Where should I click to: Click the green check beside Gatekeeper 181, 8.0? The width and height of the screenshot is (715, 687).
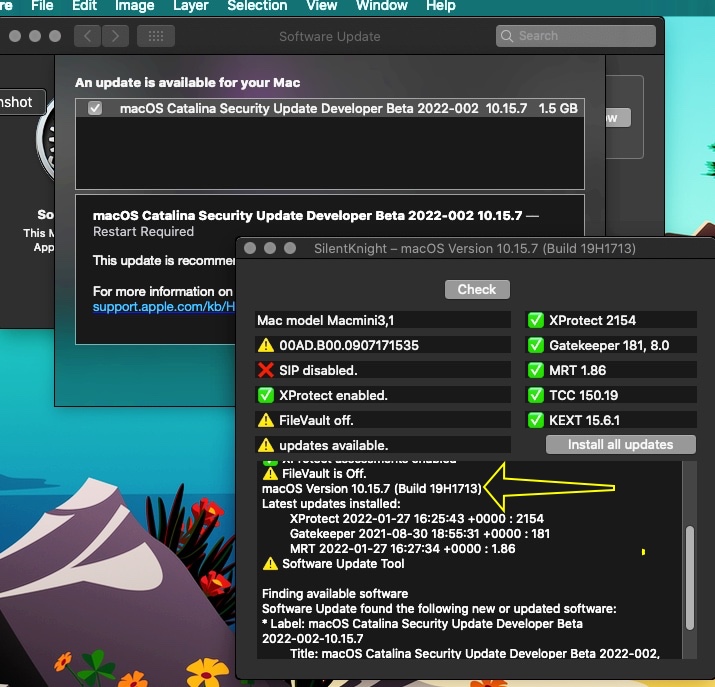535,345
